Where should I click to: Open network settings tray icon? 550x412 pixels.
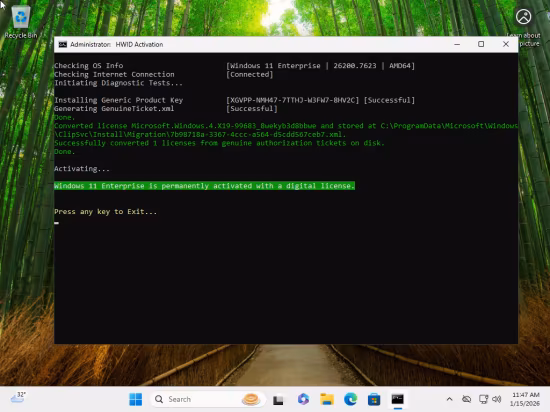[x=483, y=399]
